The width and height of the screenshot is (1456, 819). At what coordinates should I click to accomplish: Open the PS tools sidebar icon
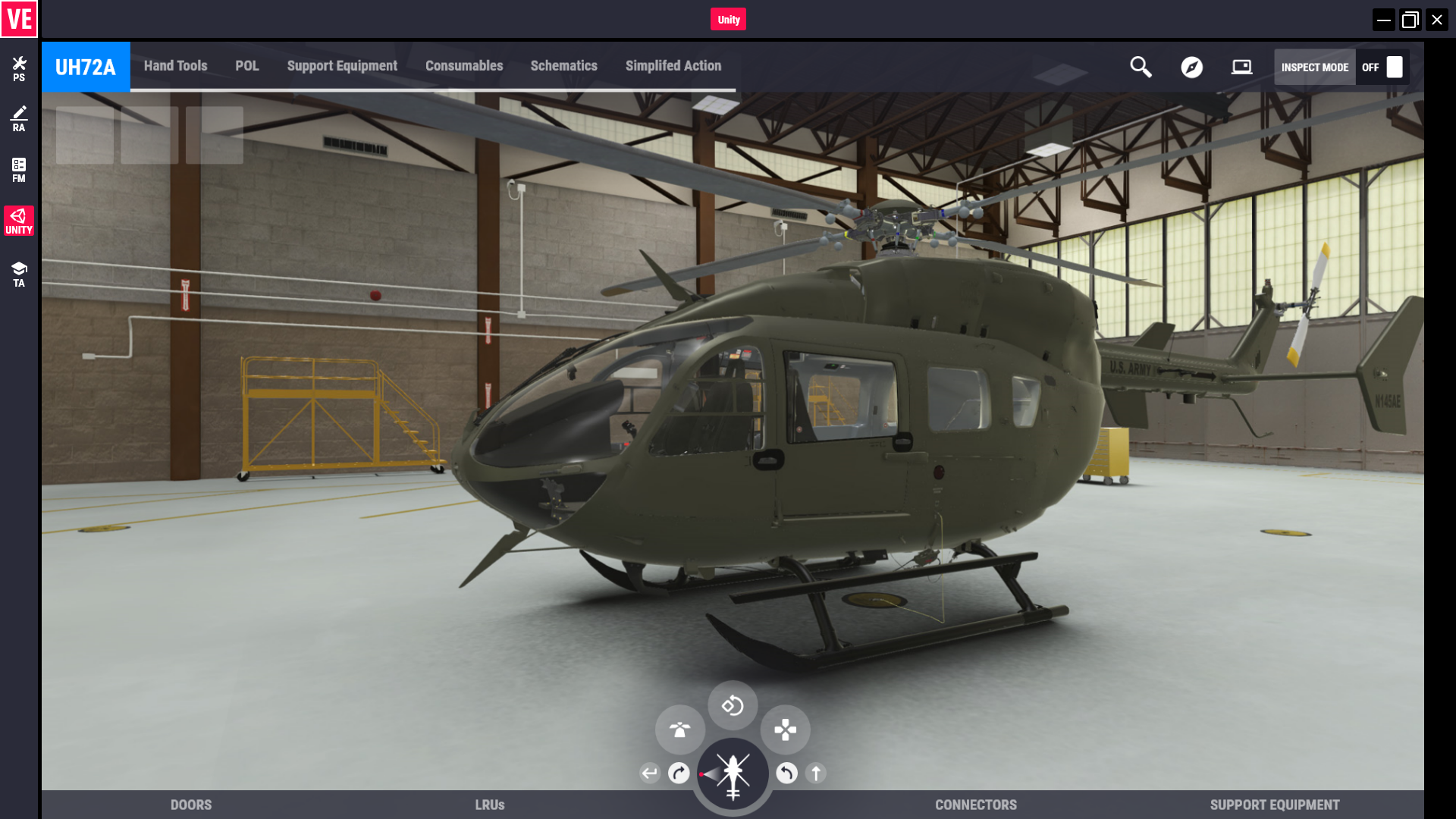point(19,68)
